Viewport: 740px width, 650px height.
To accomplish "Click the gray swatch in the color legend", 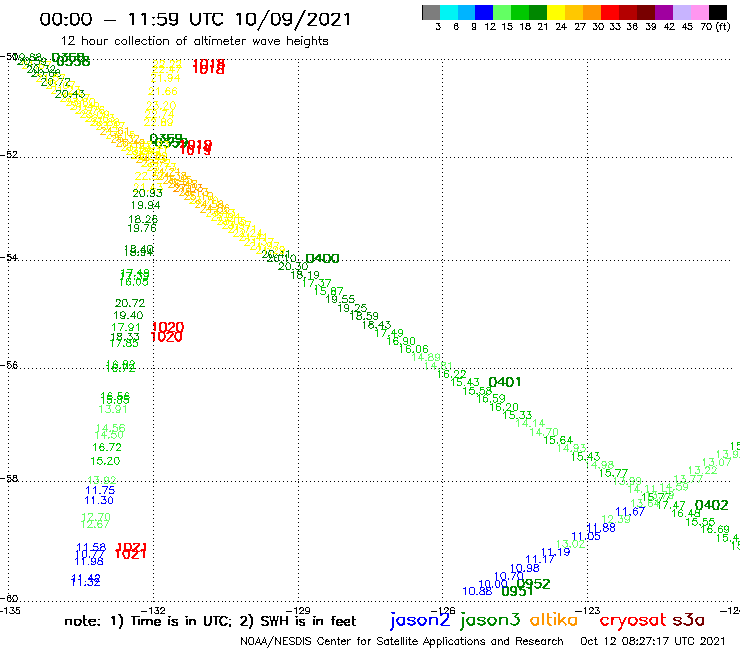I will click(431, 12).
